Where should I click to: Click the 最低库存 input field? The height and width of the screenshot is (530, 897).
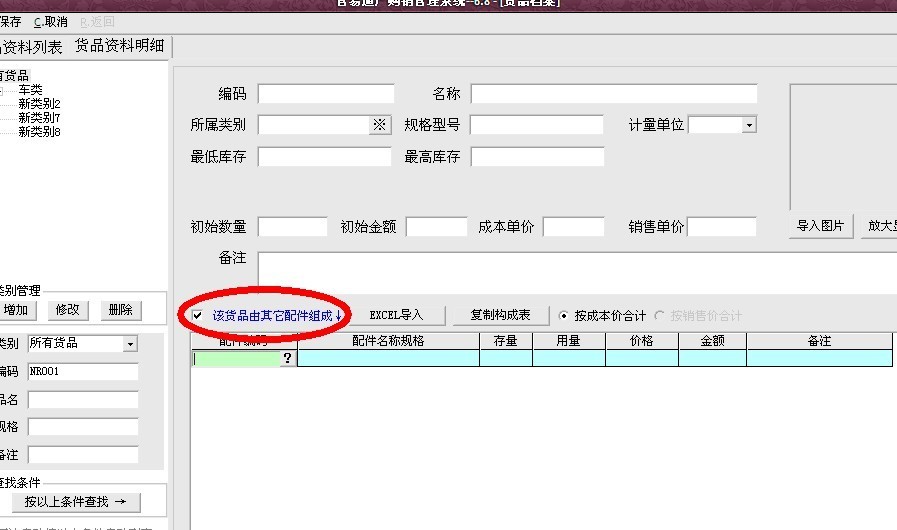coord(324,156)
